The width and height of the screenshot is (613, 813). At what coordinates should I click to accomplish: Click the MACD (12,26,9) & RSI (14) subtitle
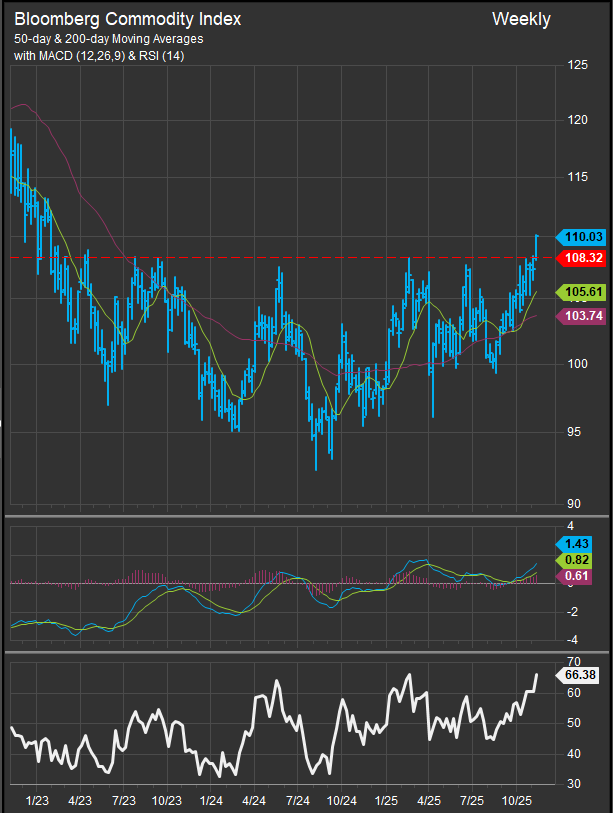[x=98, y=55]
